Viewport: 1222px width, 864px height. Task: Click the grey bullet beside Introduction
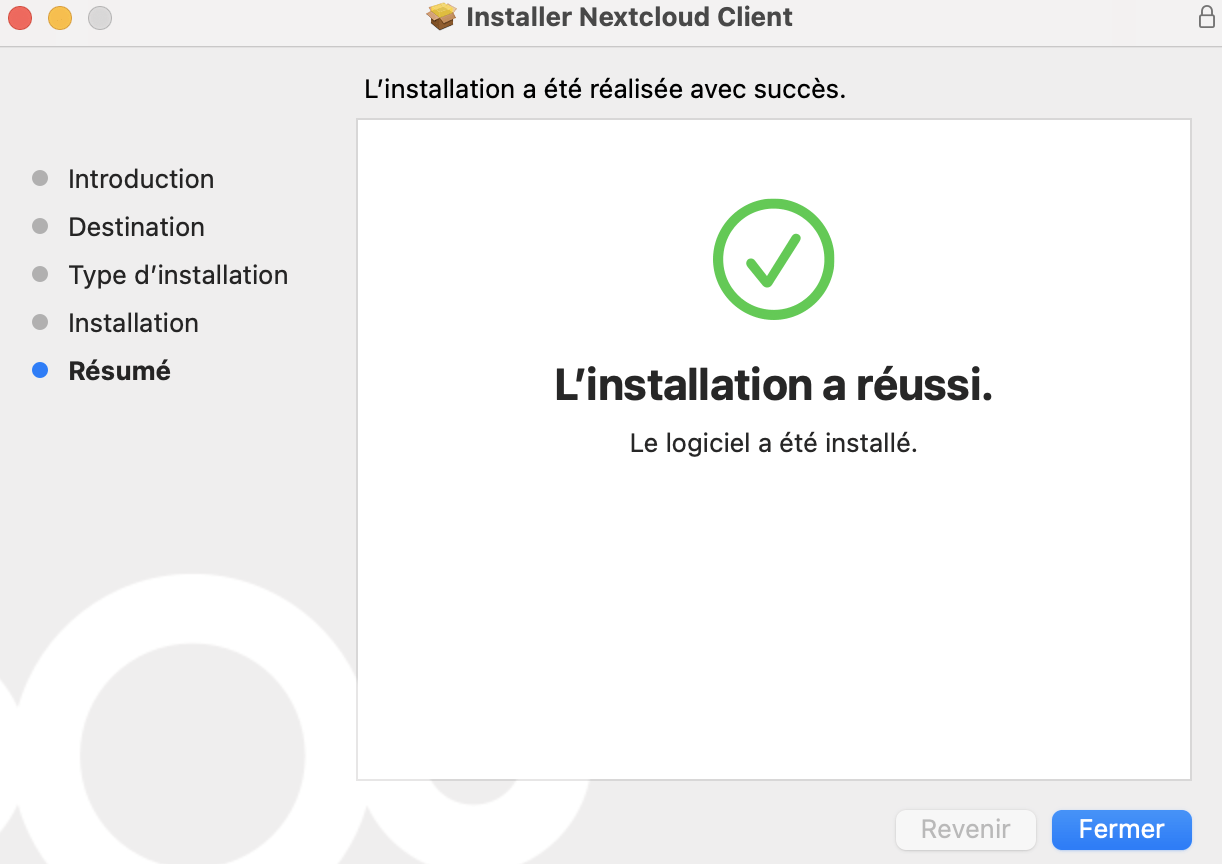[40, 178]
